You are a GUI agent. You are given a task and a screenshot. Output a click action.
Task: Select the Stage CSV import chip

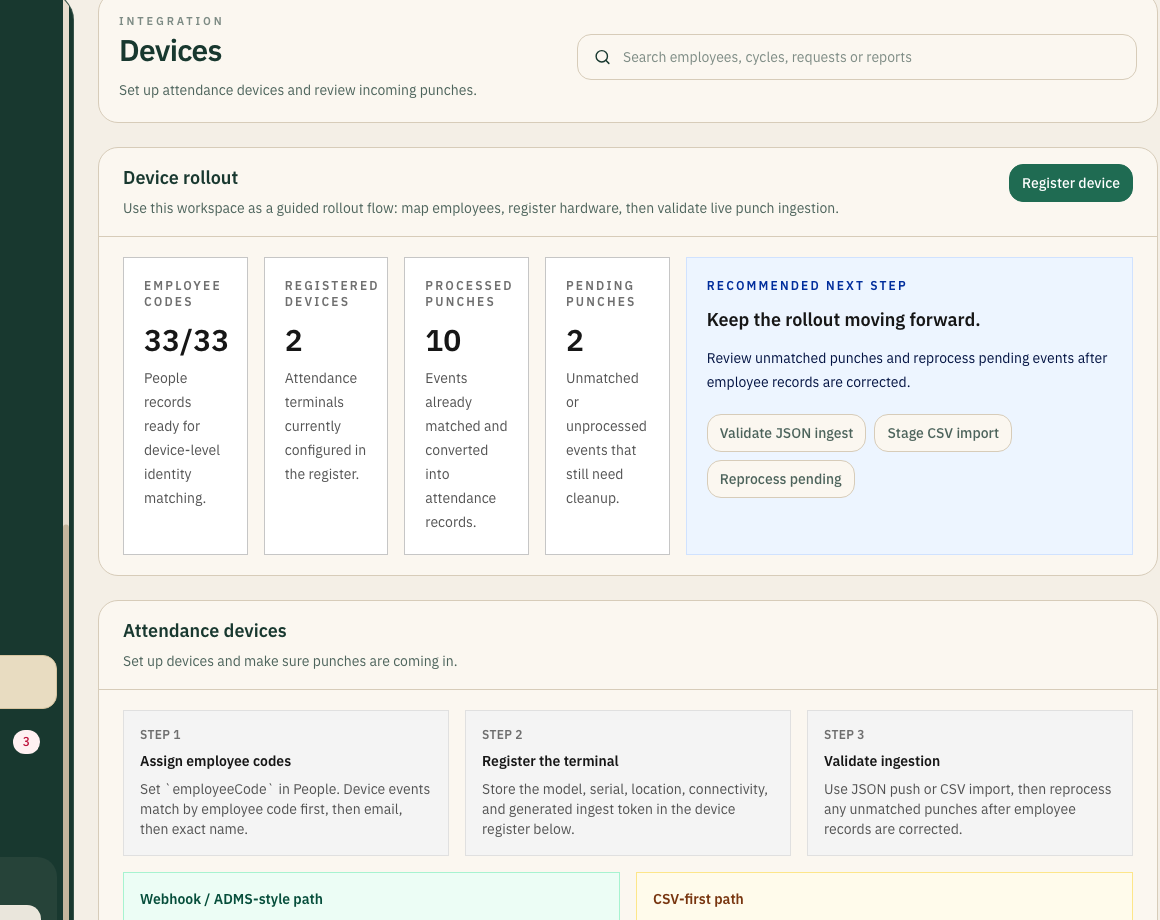click(942, 432)
